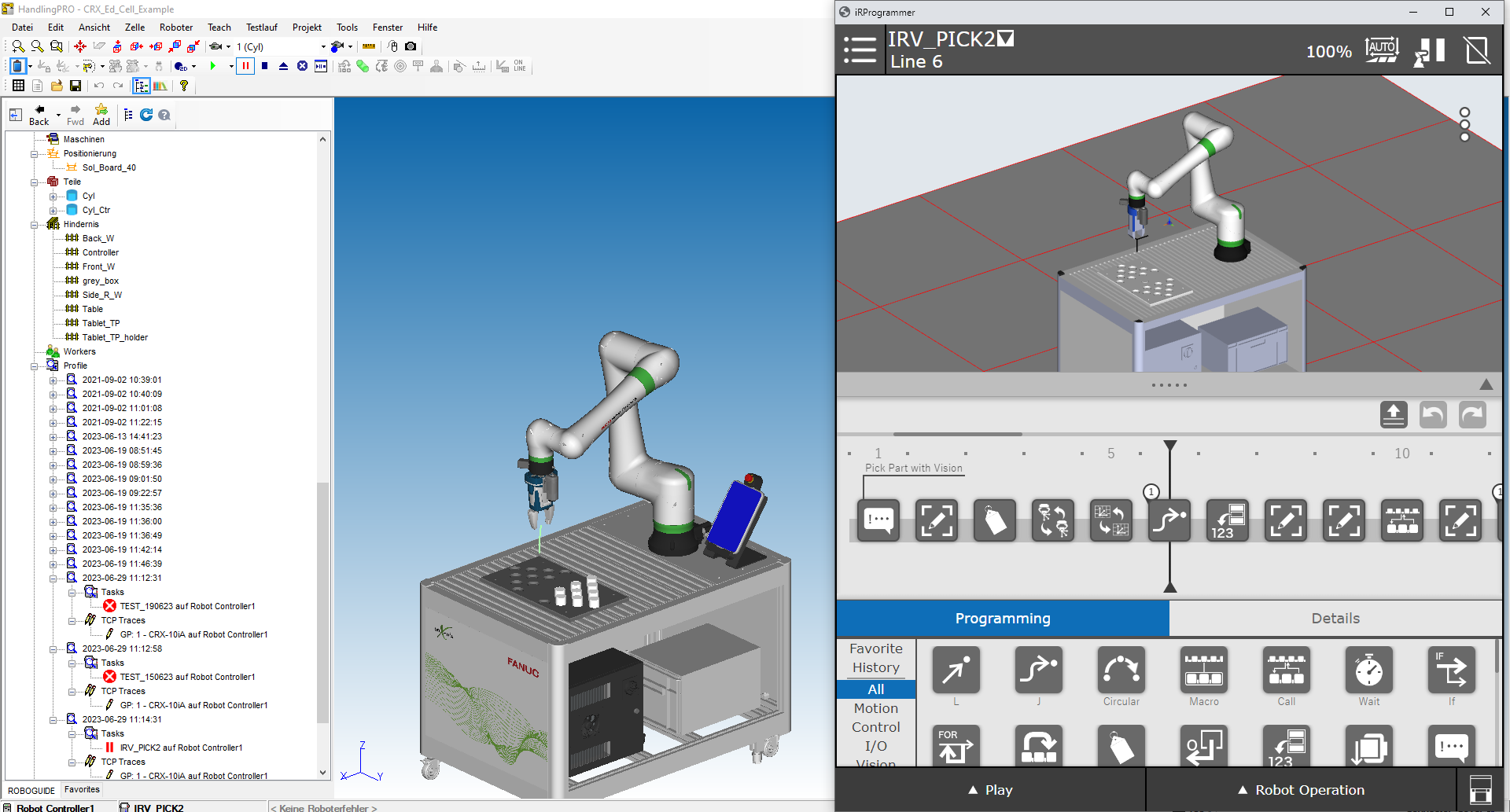Open the iRProgrammer hamburger menu
Viewport: 1510px width, 812px height.
(x=860, y=50)
